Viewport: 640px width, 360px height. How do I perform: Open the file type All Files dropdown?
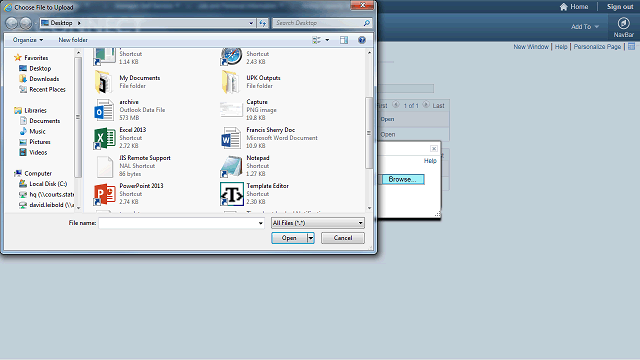point(318,223)
